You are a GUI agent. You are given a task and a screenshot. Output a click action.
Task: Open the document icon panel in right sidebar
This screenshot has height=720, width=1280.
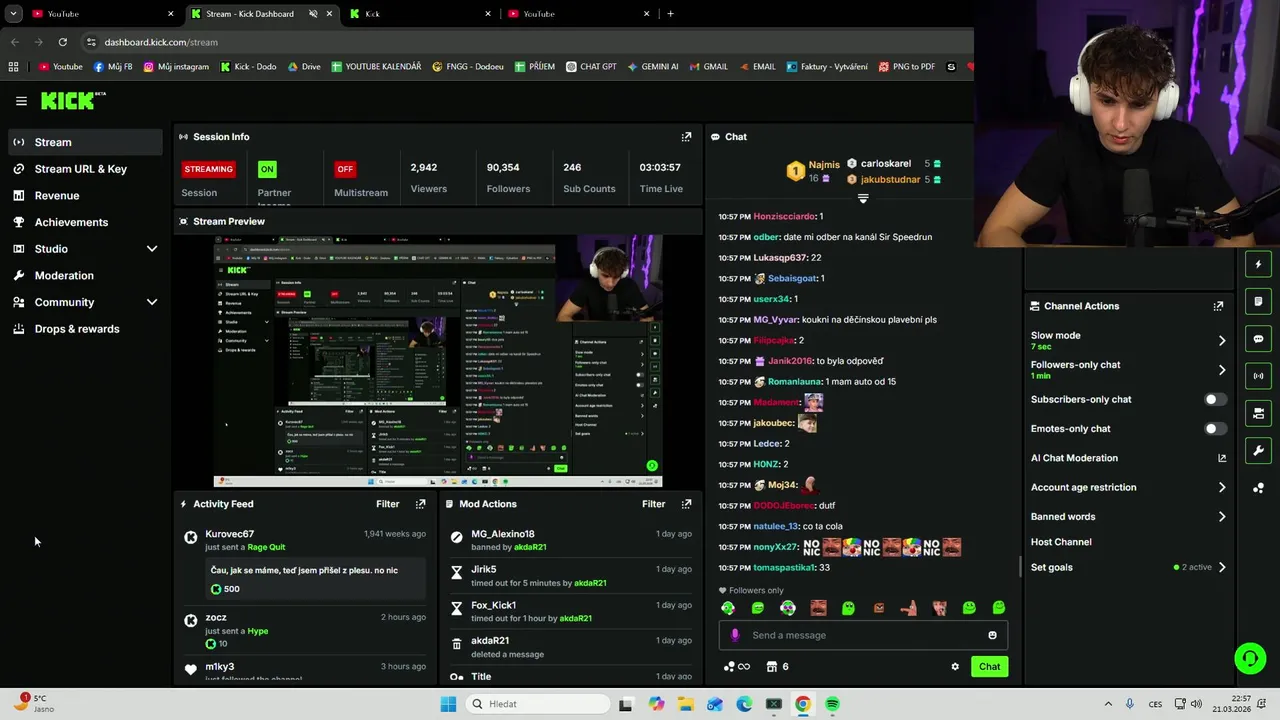click(1258, 301)
